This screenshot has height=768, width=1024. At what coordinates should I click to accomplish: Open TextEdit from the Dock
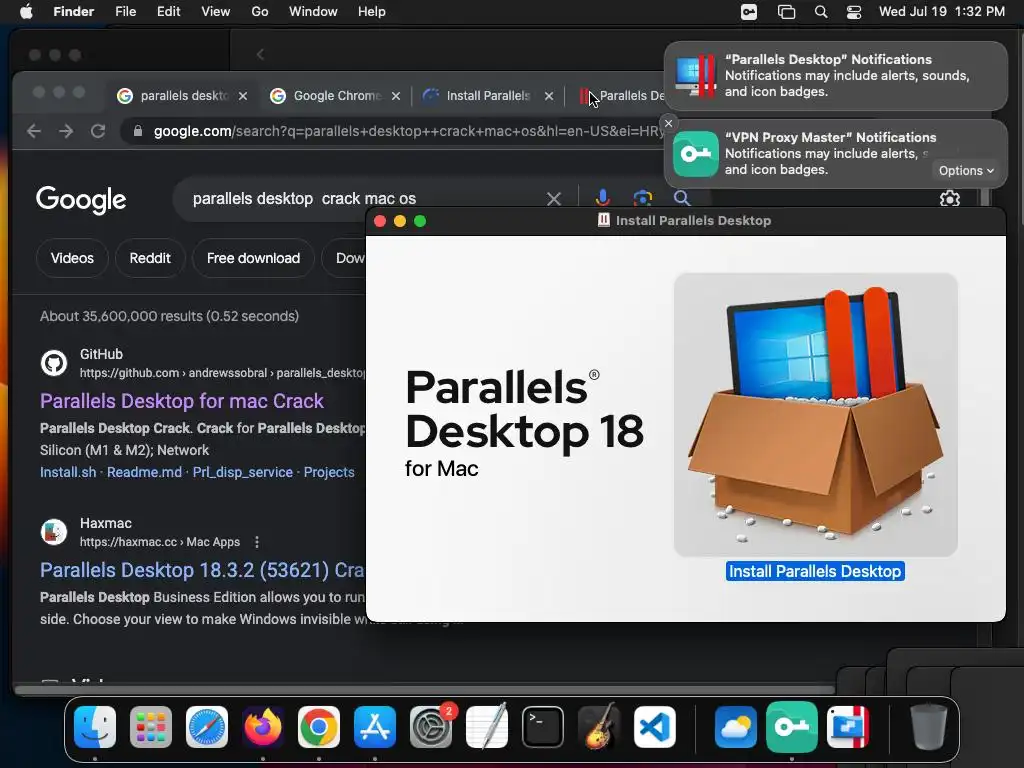coord(487,727)
